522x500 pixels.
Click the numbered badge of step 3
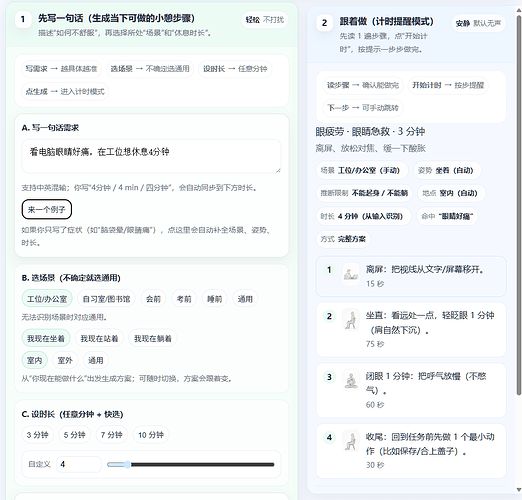tap(329, 377)
